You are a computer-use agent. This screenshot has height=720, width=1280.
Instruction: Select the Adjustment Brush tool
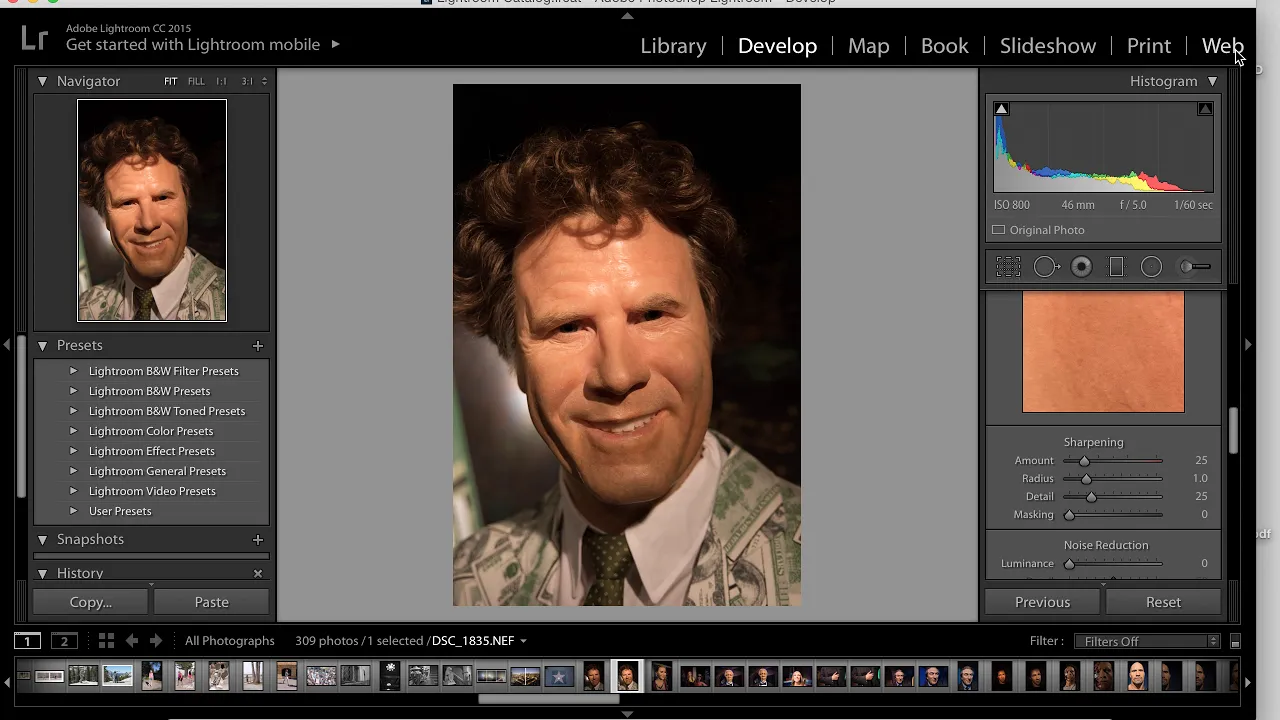coord(1195,267)
